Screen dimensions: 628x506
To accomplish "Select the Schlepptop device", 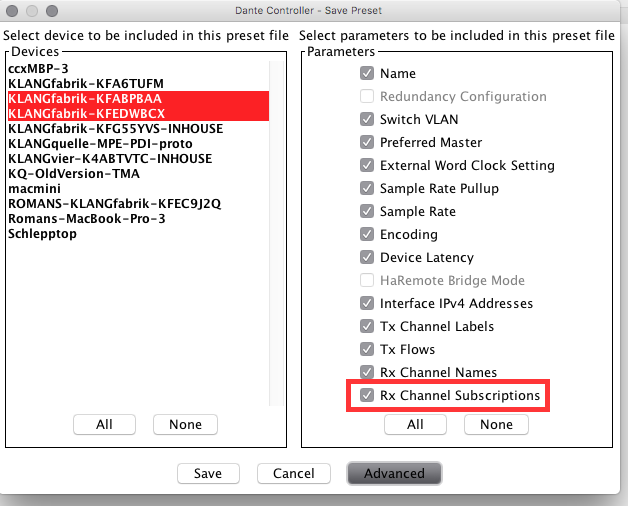I will click(x=138, y=234).
